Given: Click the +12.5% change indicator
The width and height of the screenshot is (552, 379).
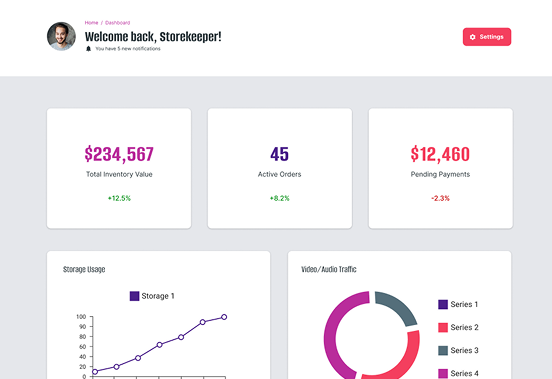Looking at the screenshot, I should tap(119, 198).
